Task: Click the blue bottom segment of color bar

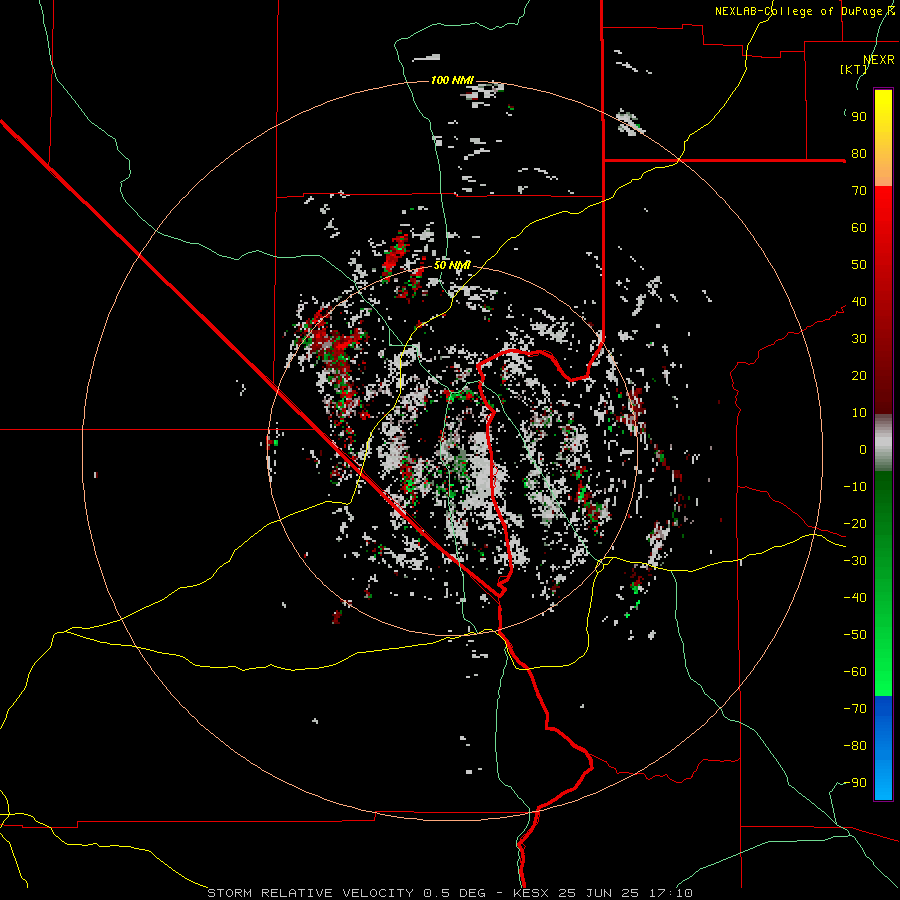Action: pos(883,747)
